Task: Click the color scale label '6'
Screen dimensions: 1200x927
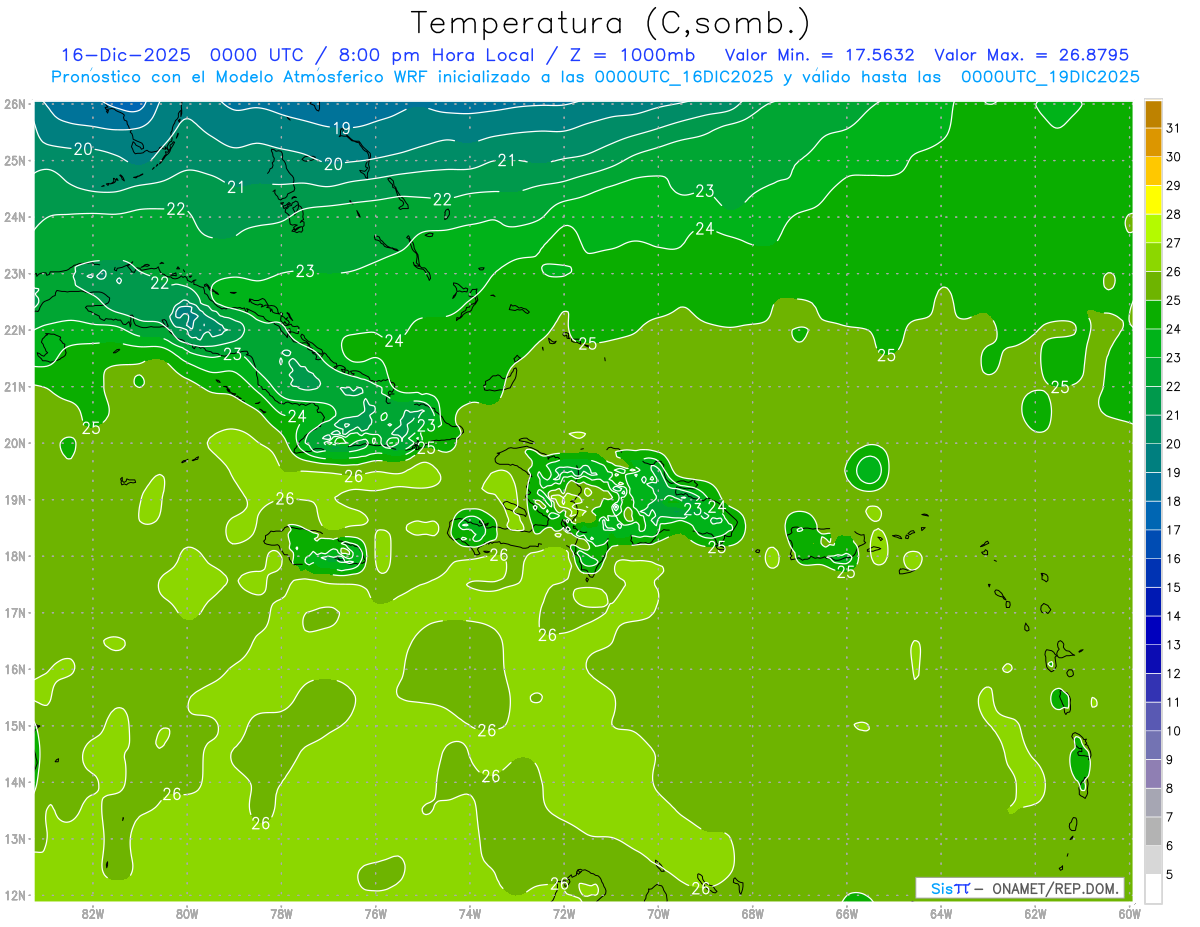Action: tap(1169, 846)
